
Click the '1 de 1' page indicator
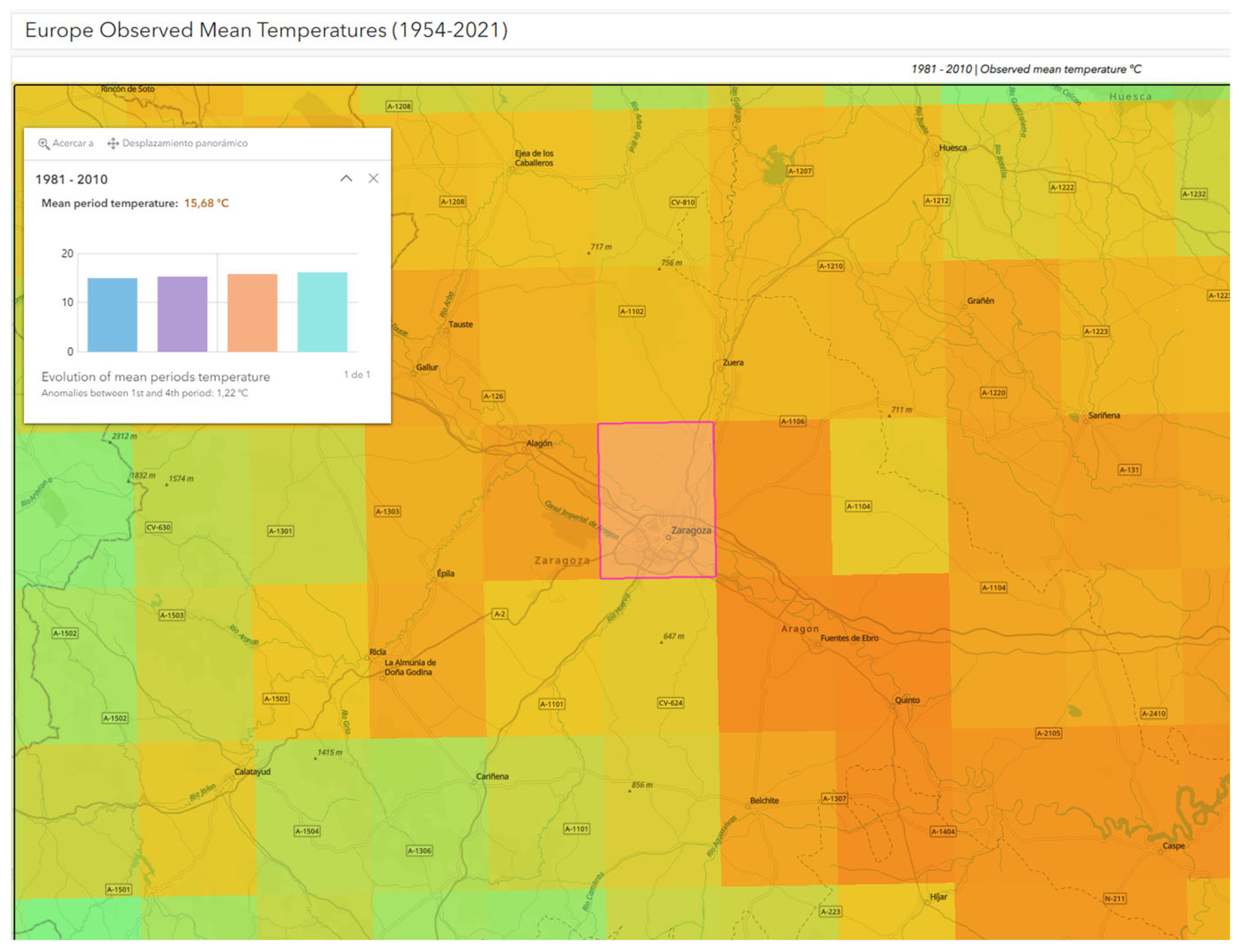(x=356, y=374)
